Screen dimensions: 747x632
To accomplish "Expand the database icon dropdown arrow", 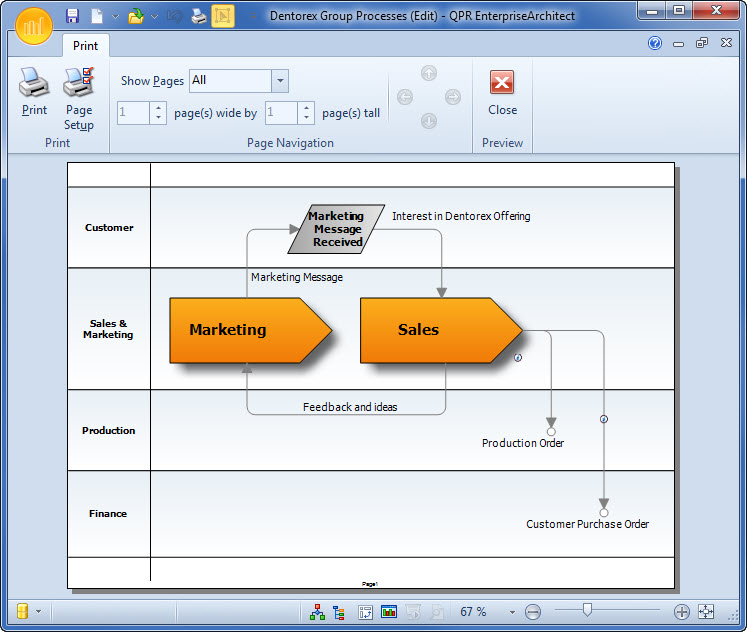I will tap(39, 612).
